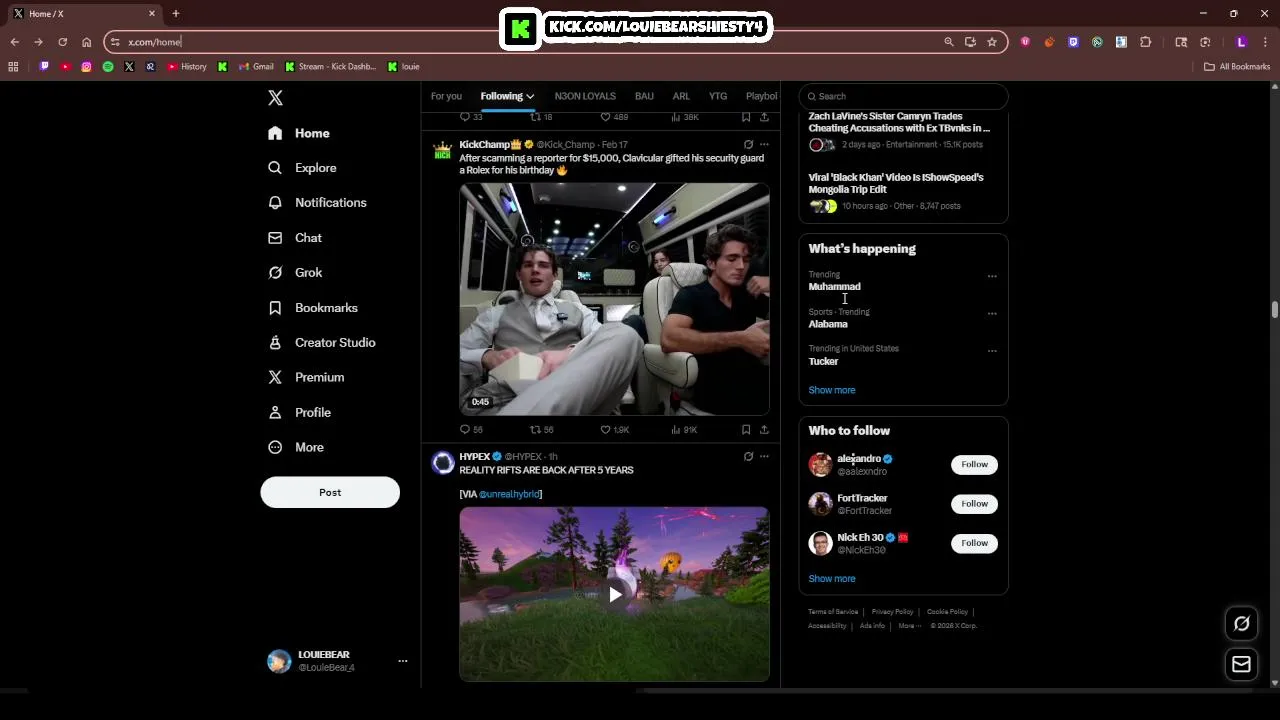Open the @unrealhybrid mention link
Image resolution: width=1280 pixels, height=720 pixels.
tap(509, 494)
